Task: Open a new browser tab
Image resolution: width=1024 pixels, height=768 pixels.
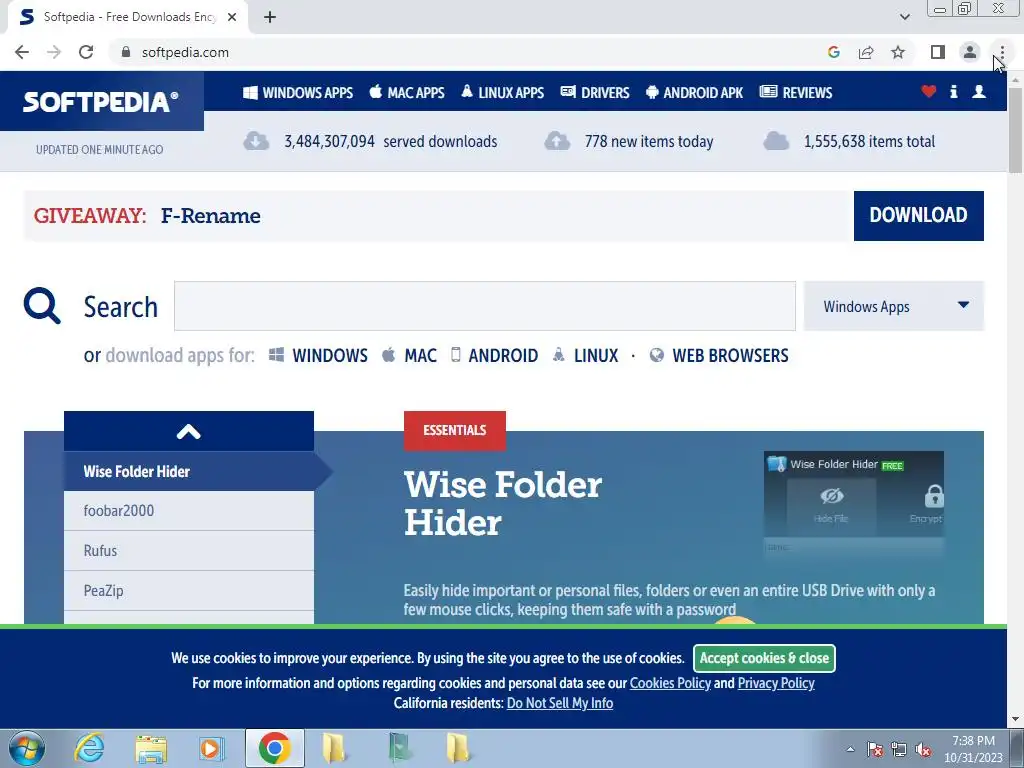Action: coord(270,17)
